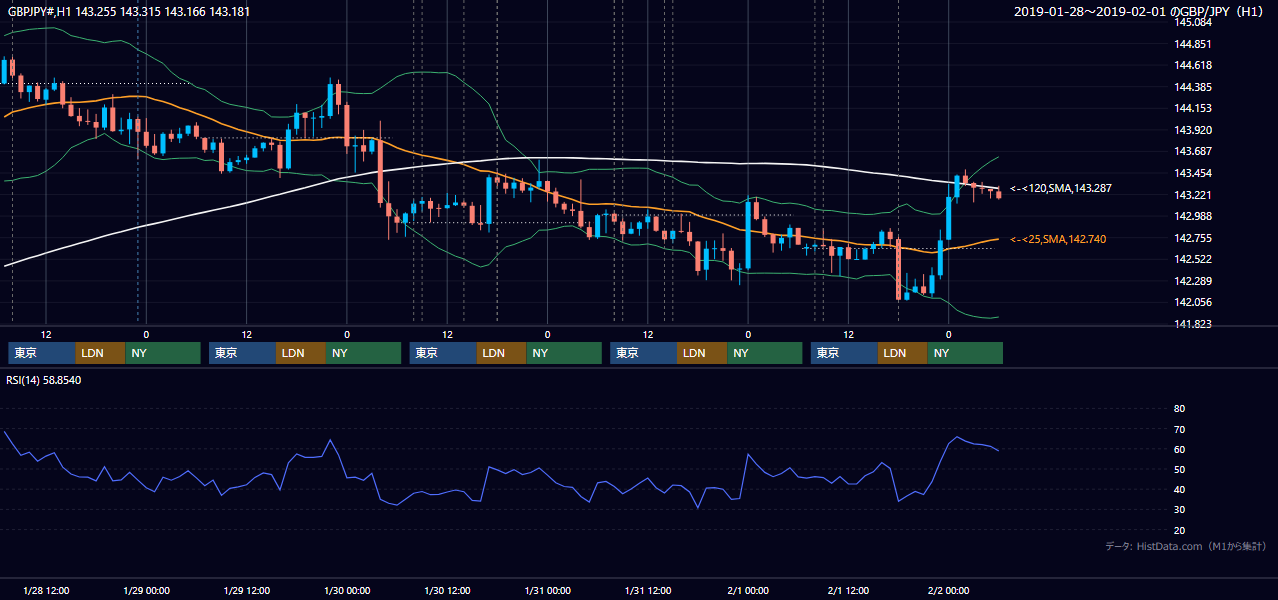Click the leftmost LDN session block
The image size is (1278, 600).
tap(100, 353)
